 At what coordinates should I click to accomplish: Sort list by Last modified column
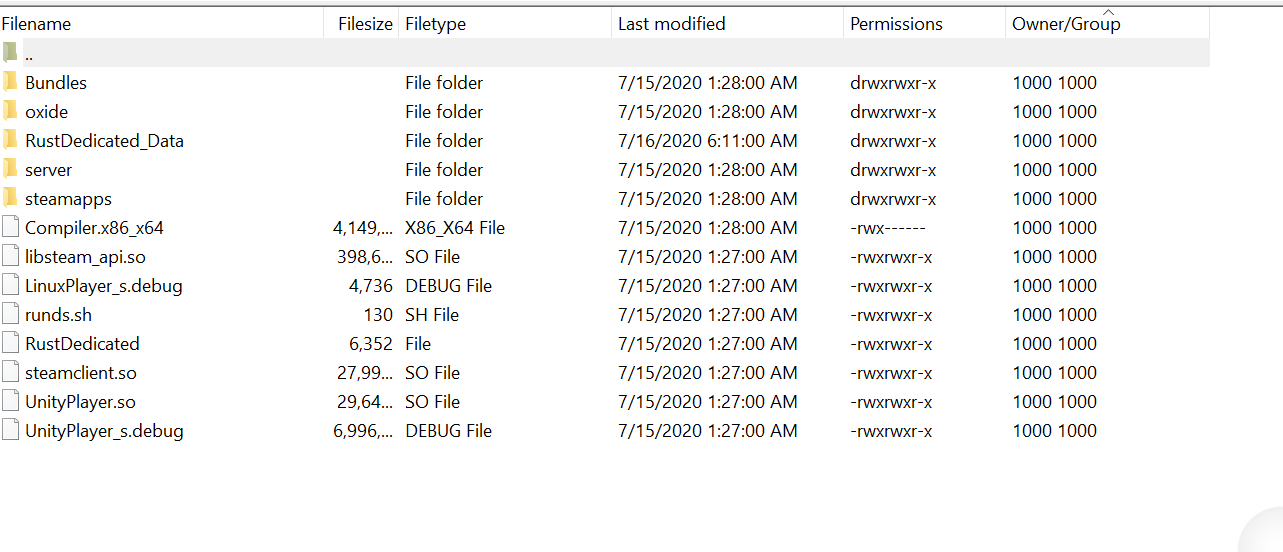671,23
